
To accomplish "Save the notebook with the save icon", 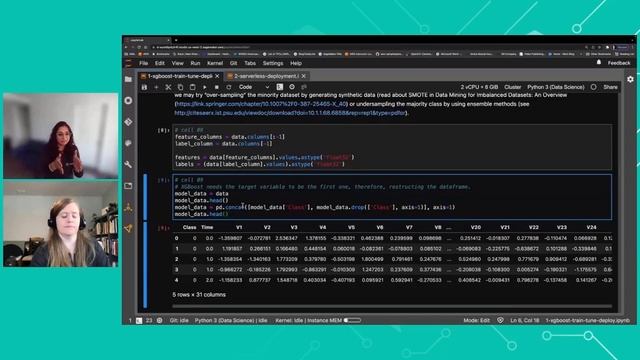I will [x=144, y=87].
